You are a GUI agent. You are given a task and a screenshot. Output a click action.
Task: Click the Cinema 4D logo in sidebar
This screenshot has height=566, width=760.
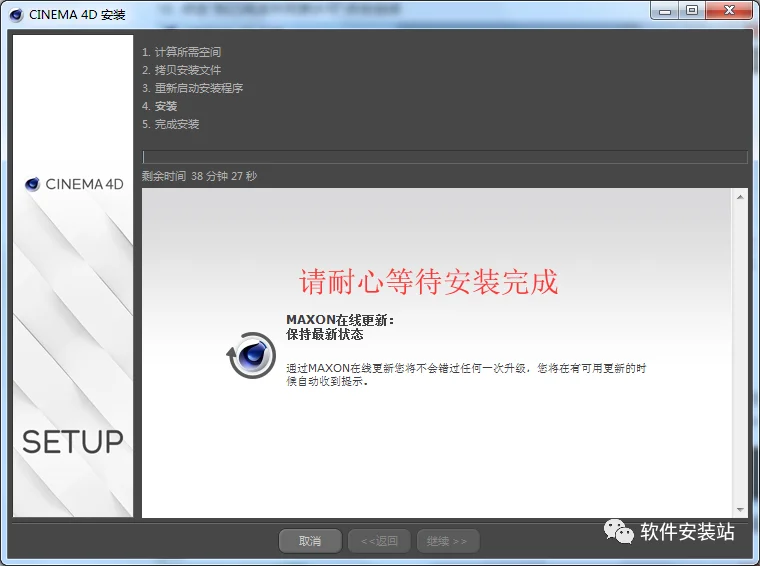[74, 184]
